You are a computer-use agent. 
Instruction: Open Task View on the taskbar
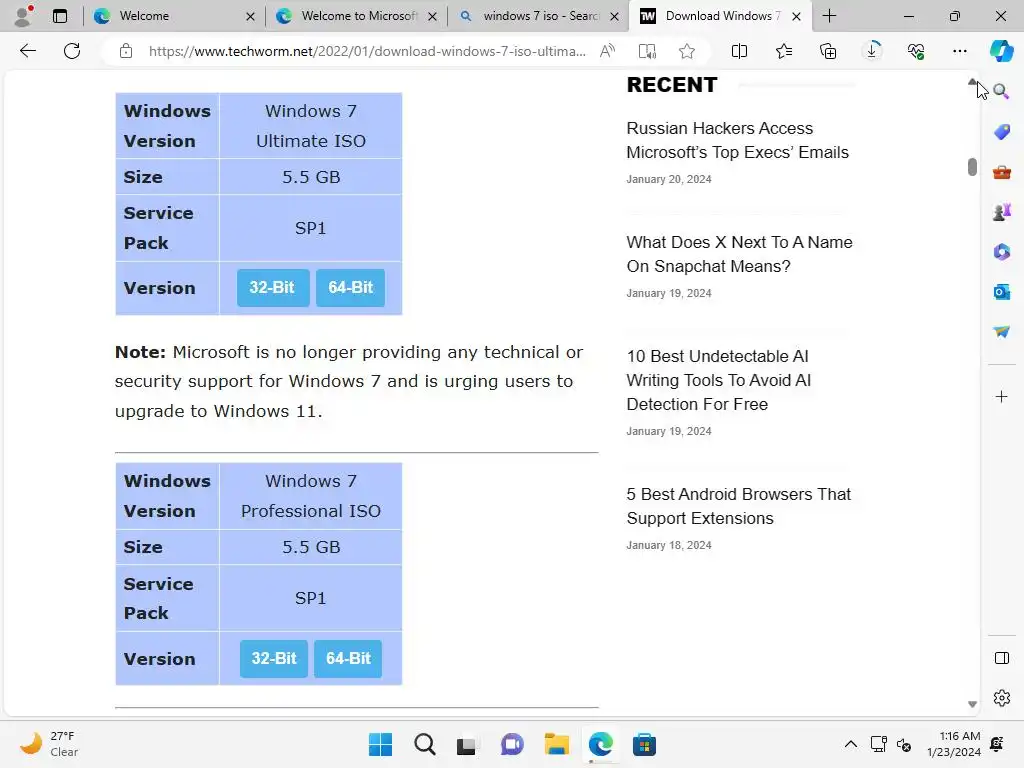point(466,744)
